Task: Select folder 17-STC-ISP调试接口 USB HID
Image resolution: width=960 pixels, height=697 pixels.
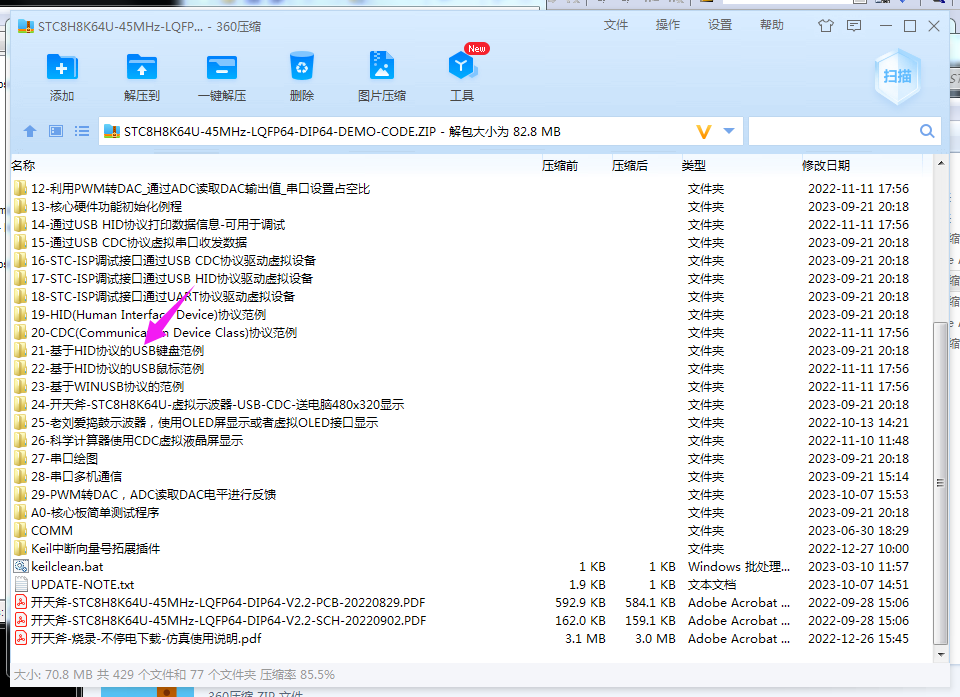Action: (x=172, y=279)
